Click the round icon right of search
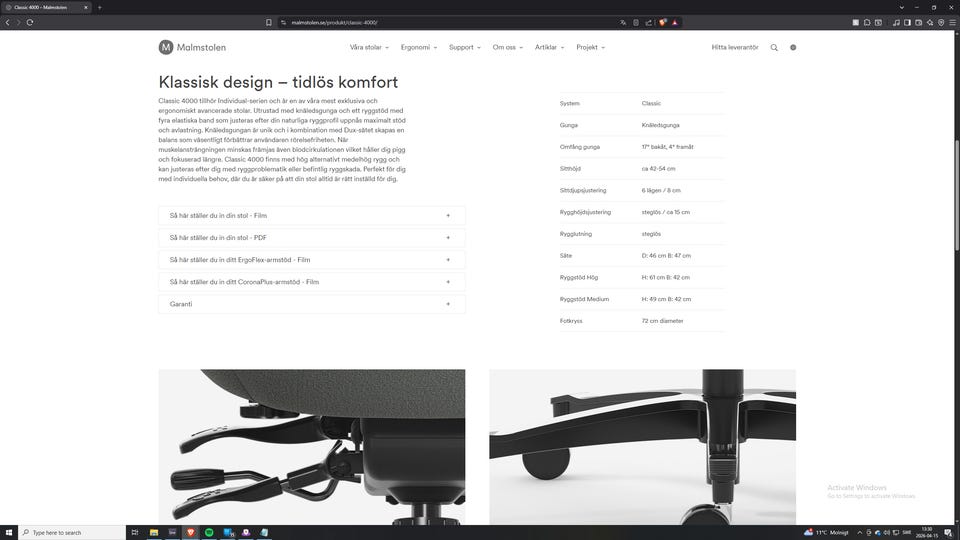960x540 pixels. (793, 47)
